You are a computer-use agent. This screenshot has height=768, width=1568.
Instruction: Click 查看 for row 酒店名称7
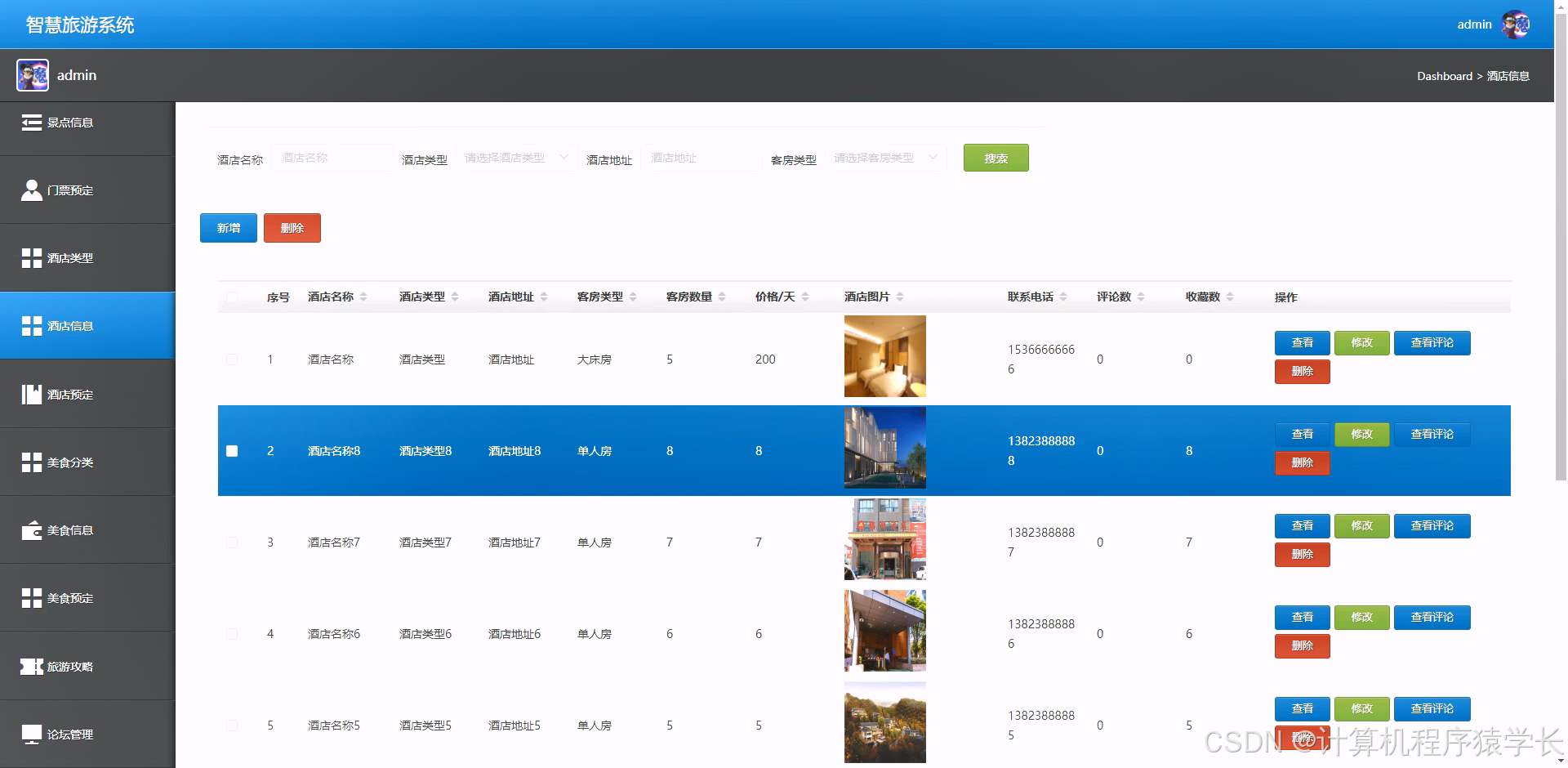pos(1302,525)
